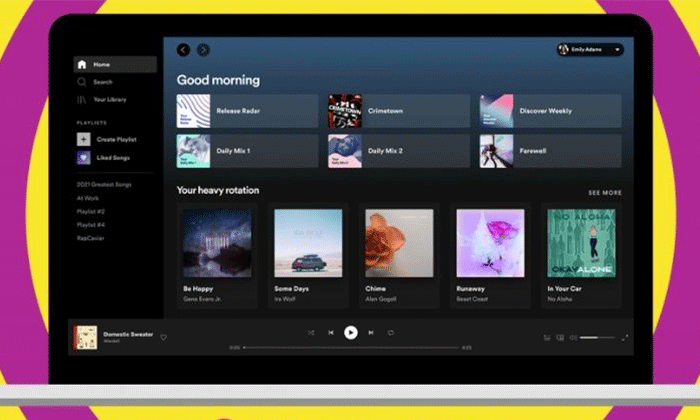
Task: Open the Runaway album card
Action: click(x=491, y=256)
